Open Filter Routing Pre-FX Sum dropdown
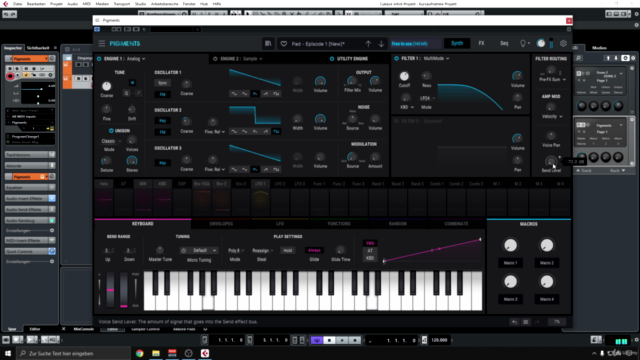Screen dimensions: 640x360 tap(553, 80)
